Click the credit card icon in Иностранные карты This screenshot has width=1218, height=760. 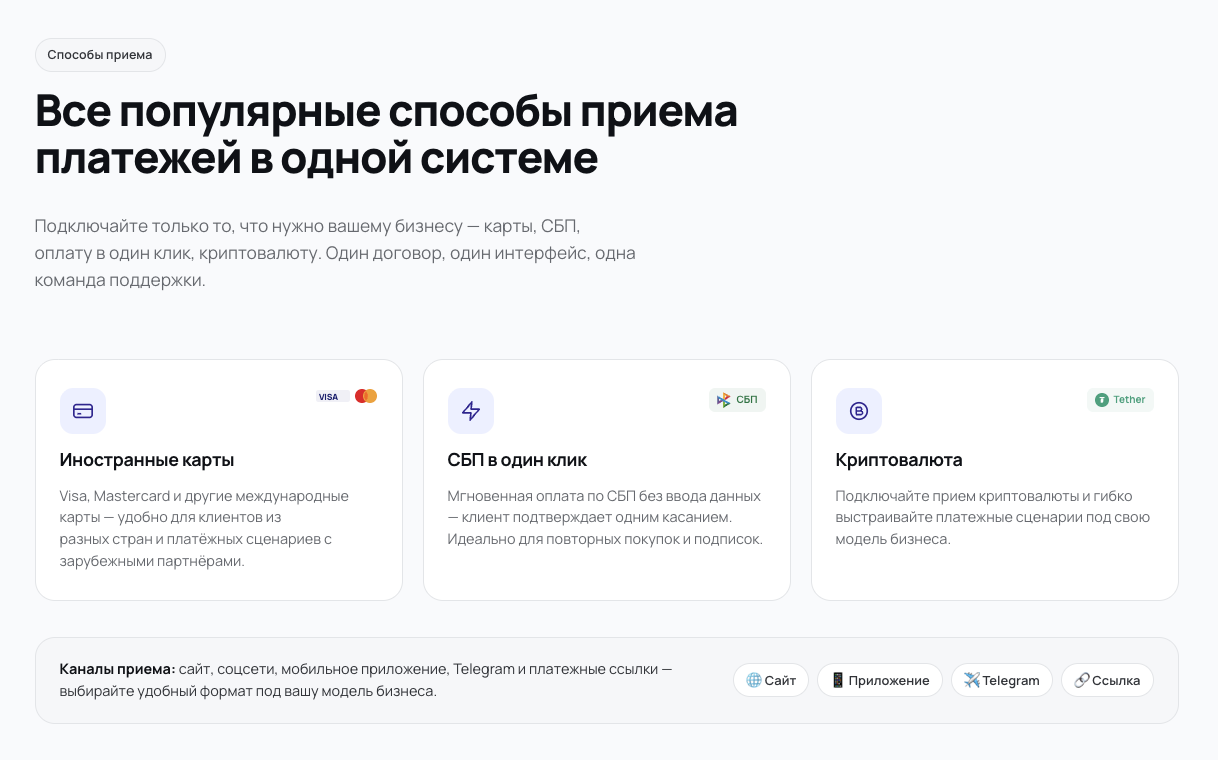83,411
